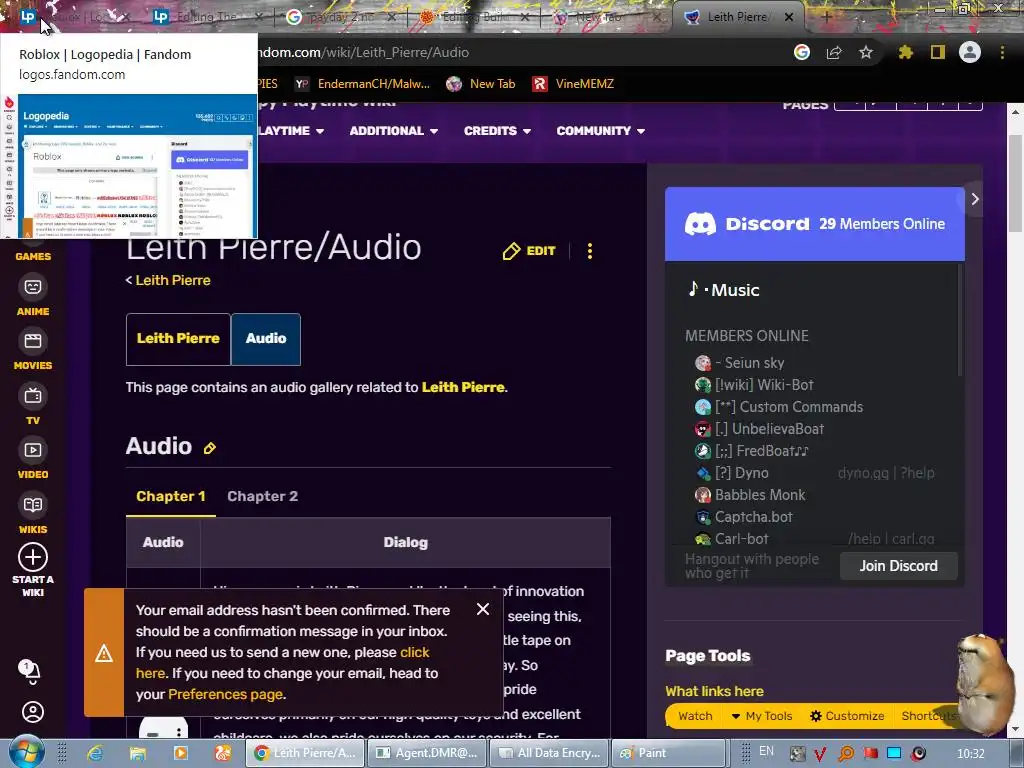Collapse the right rail with the arrow
Screen dimensions: 1024x768
click(974, 199)
